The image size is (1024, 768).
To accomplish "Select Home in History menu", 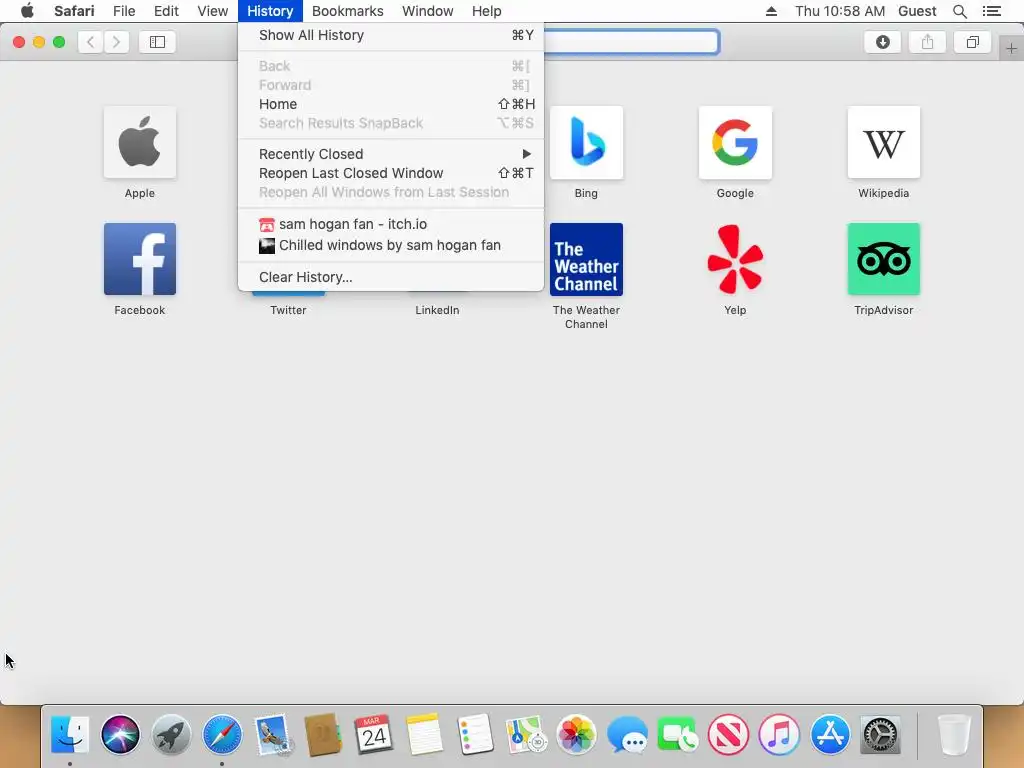I will click(391, 104).
